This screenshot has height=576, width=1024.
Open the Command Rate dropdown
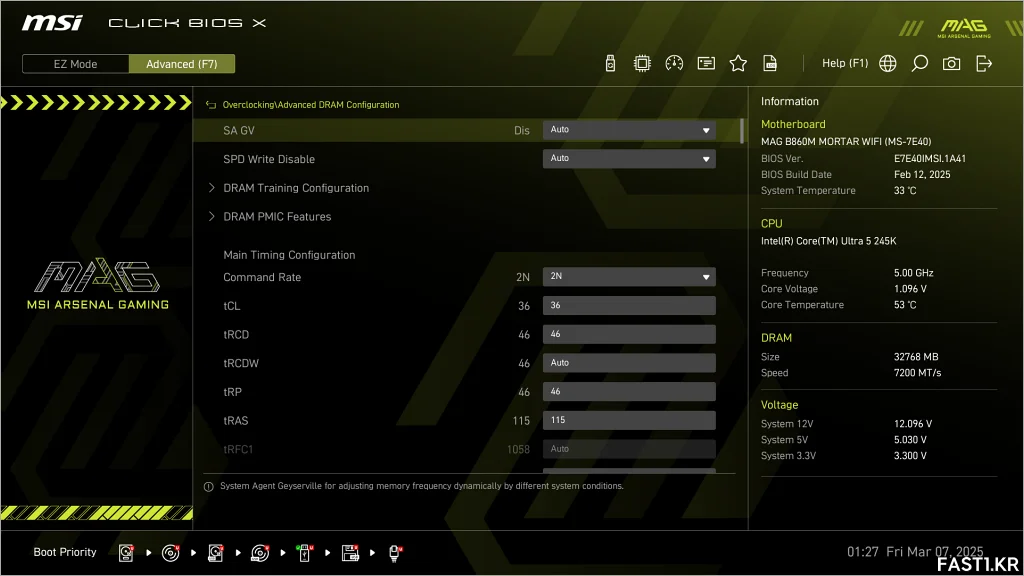(629, 276)
